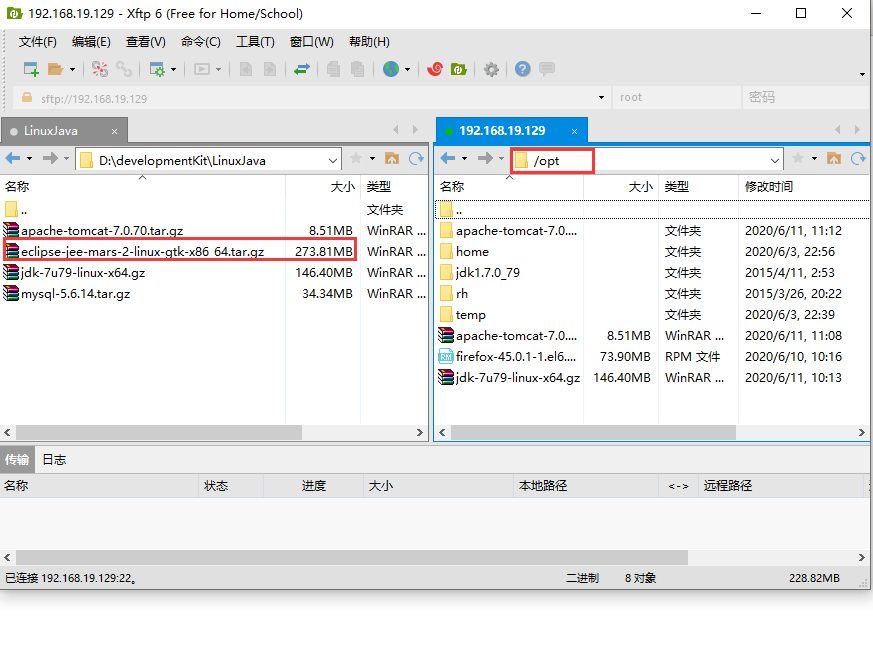Sort remote files by 修改时间 column

pos(803,186)
